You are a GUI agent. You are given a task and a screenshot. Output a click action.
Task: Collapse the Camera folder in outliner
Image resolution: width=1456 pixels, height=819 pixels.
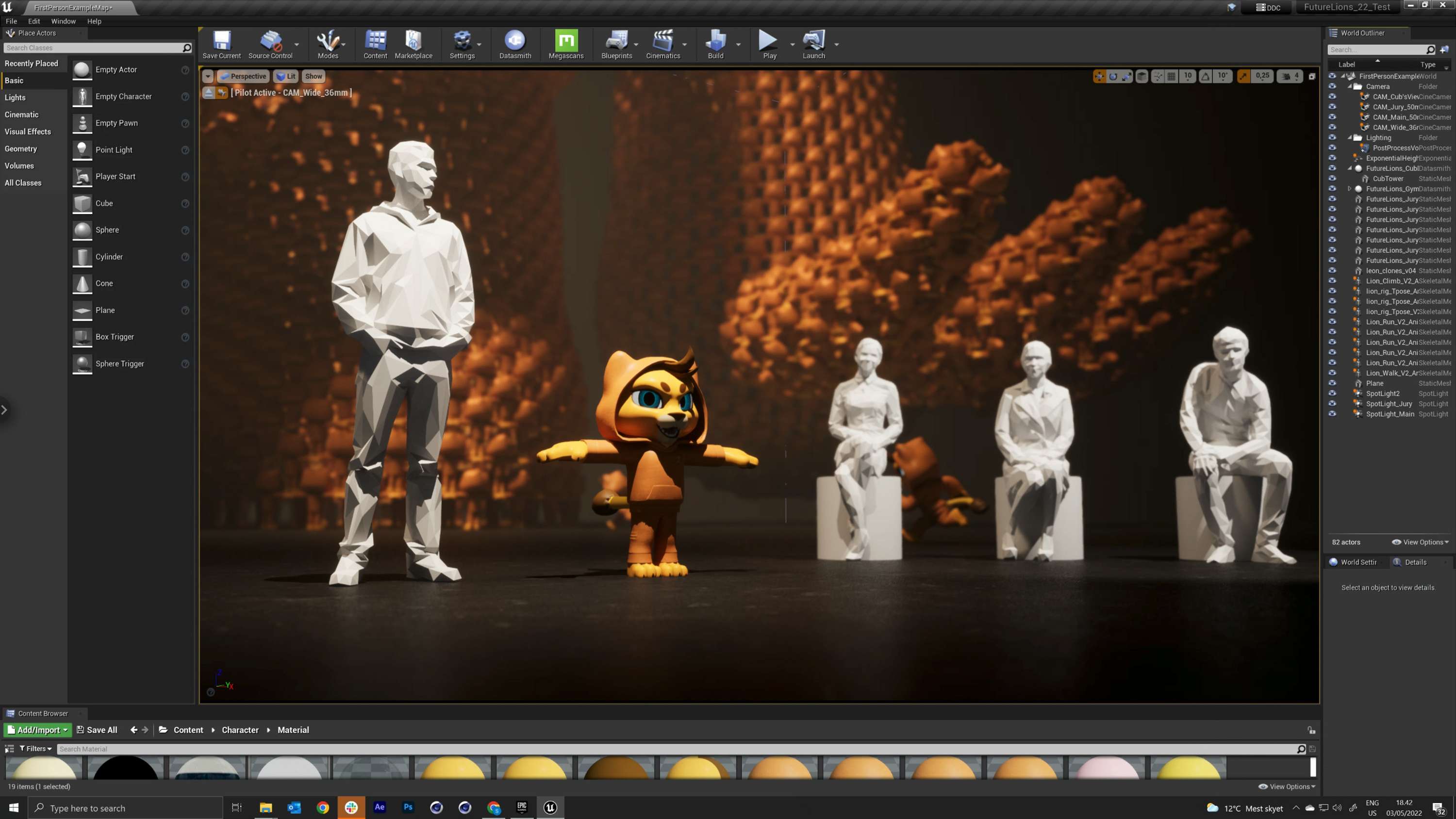(1350, 86)
